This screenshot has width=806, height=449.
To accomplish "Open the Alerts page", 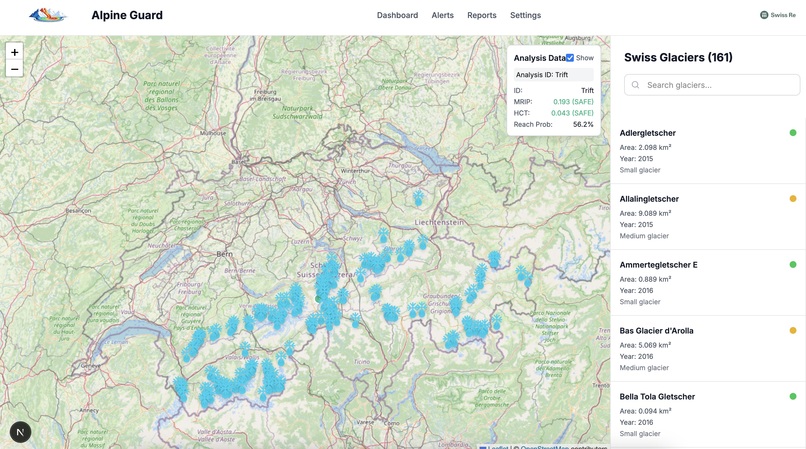I will (x=443, y=15).
